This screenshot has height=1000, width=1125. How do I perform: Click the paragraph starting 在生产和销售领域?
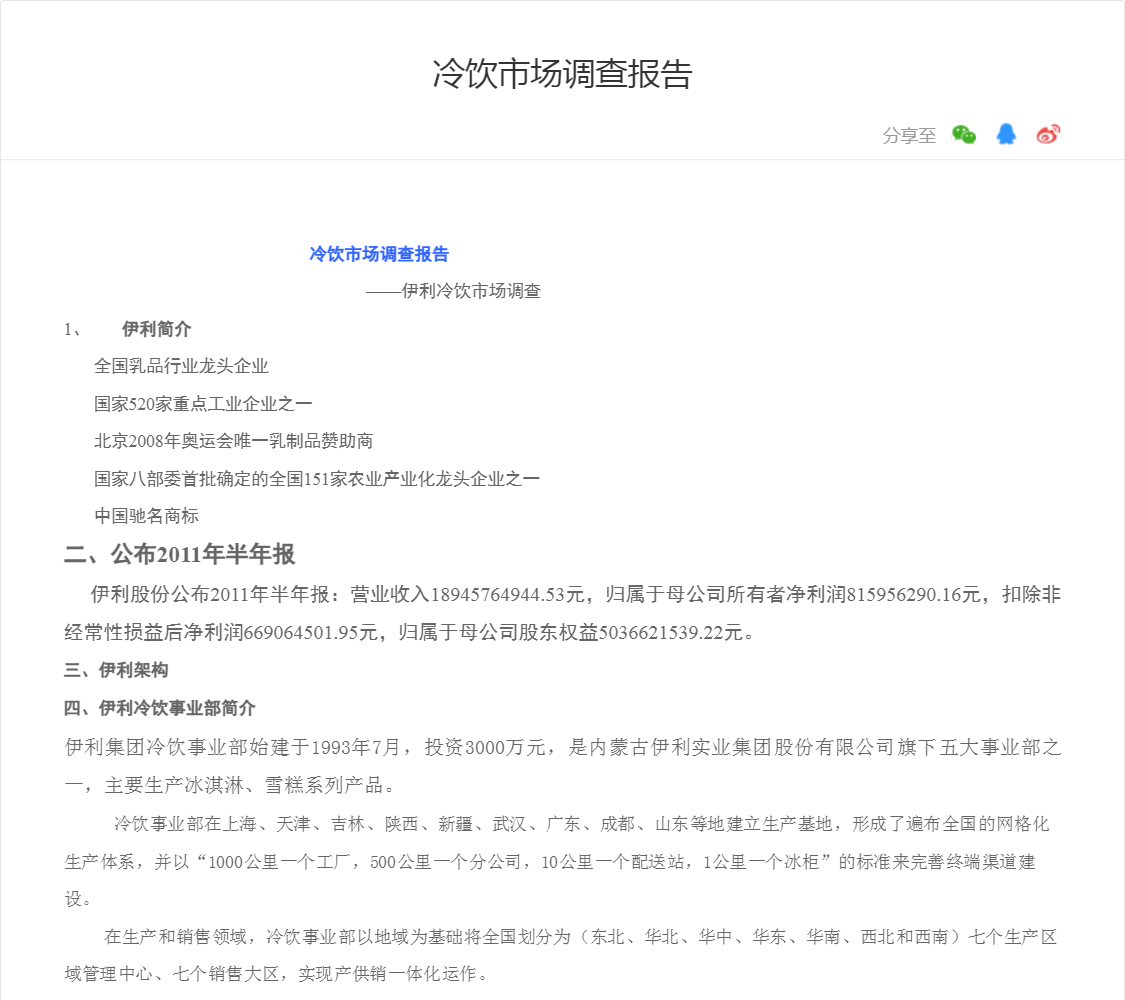[561, 955]
